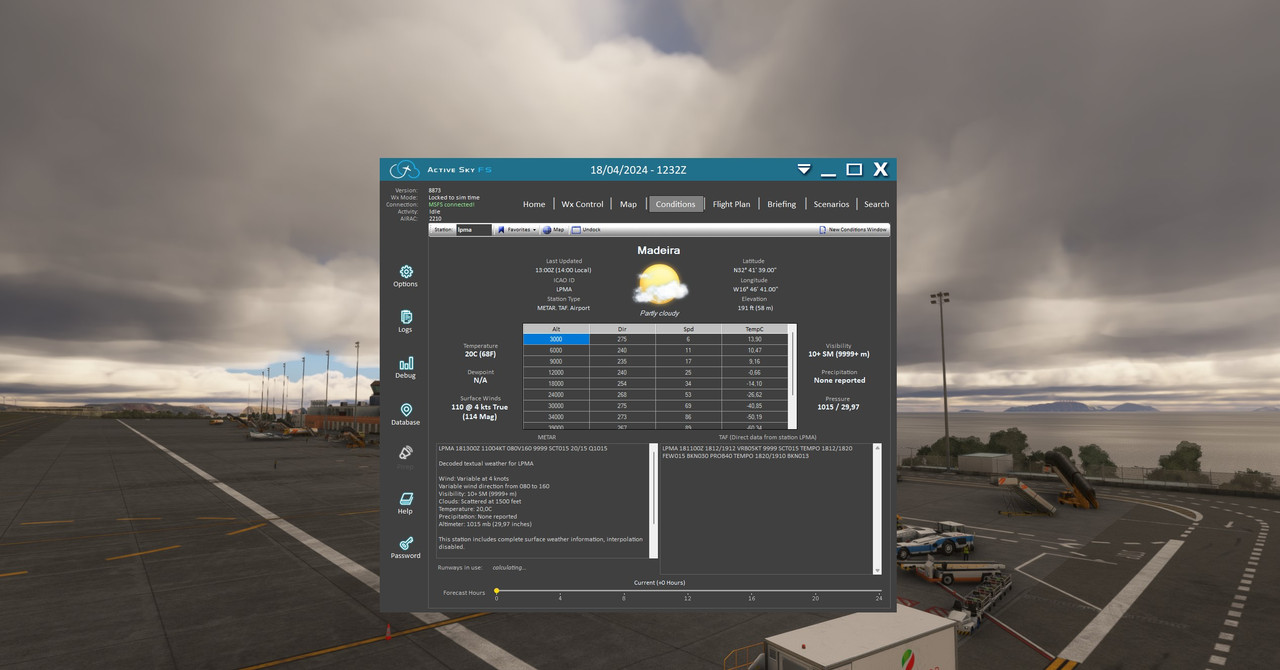Open the Map tab
Image resolution: width=1280 pixels, height=670 pixels.
(x=628, y=204)
